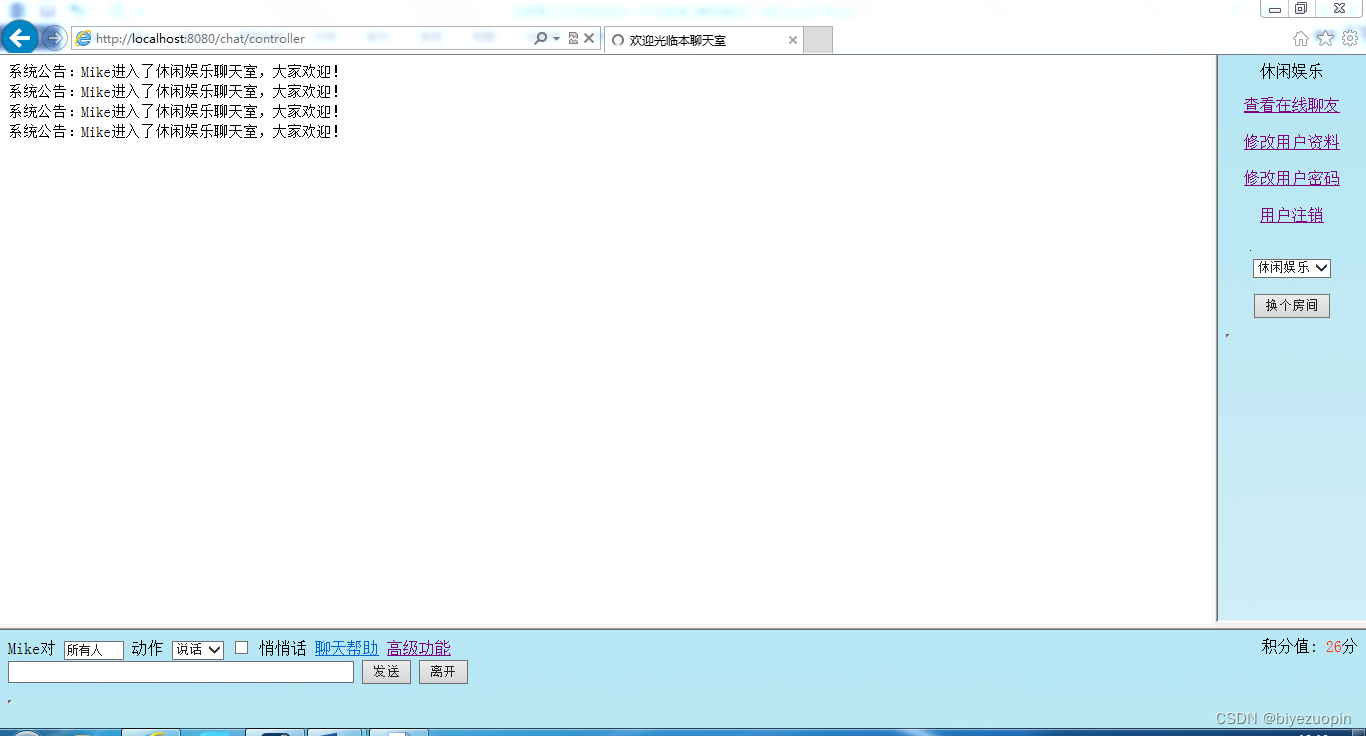The width and height of the screenshot is (1366, 736).
Task: Open the 高级功能 link
Action: coord(418,648)
